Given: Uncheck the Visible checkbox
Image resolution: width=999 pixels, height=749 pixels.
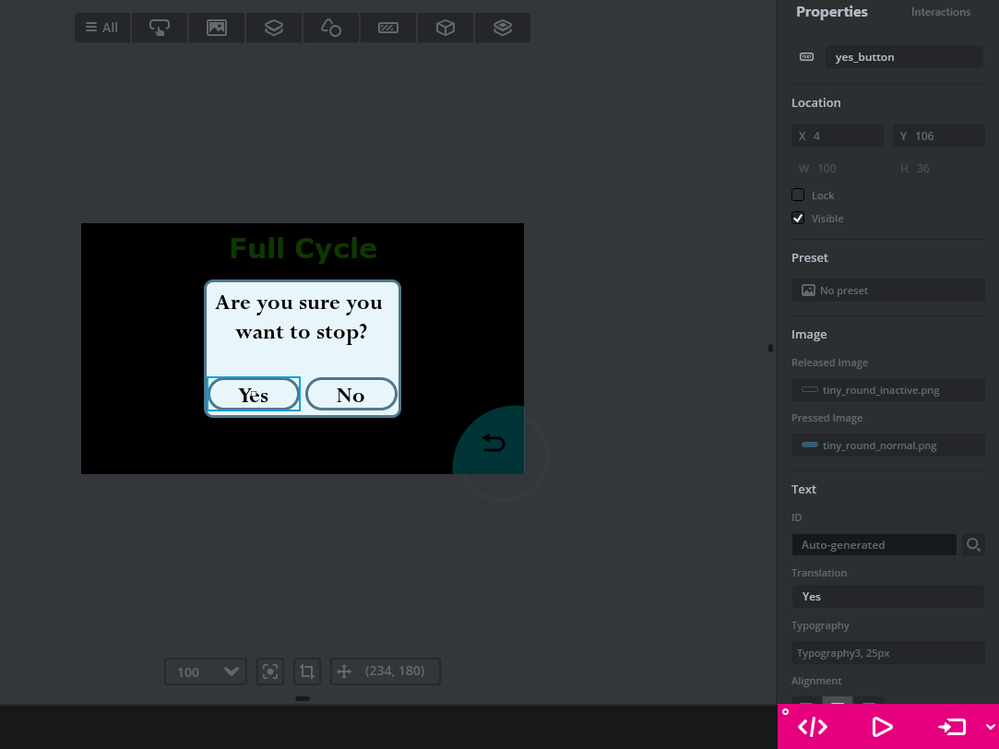Looking at the screenshot, I should [798, 218].
